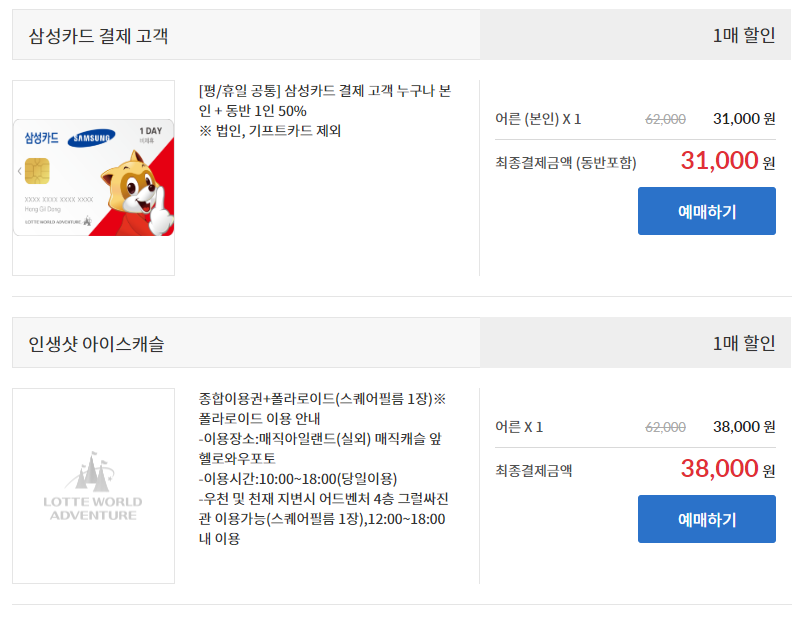
Task: Click the red 38,000 원 final price
Action: pos(728,469)
